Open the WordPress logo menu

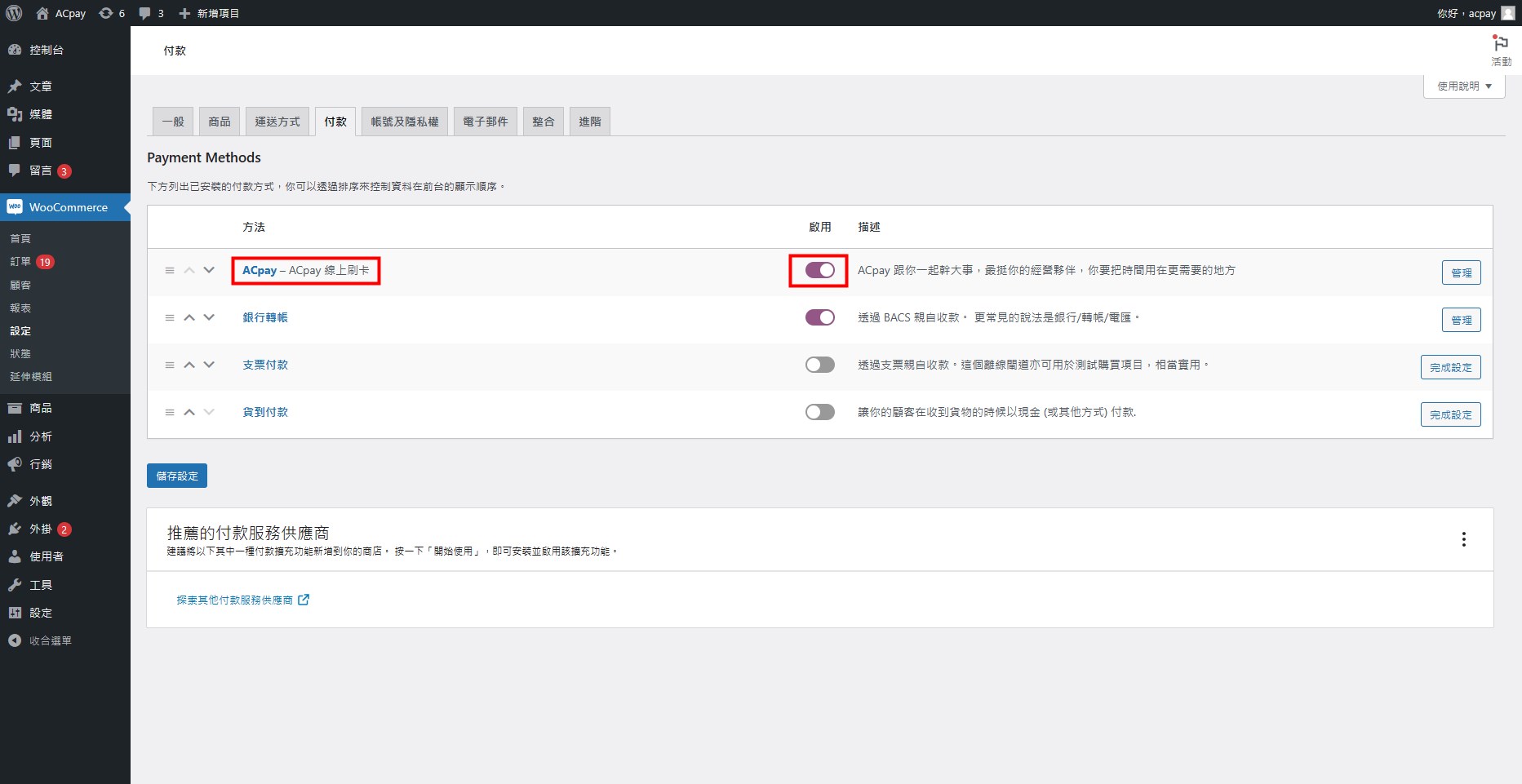[14, 13]
